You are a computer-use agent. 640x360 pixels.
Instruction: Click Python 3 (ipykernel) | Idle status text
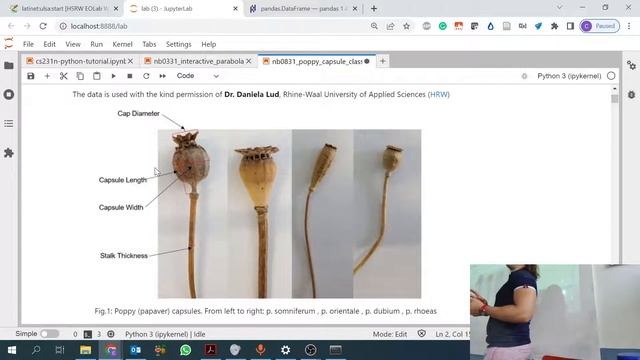pos(165,334)
